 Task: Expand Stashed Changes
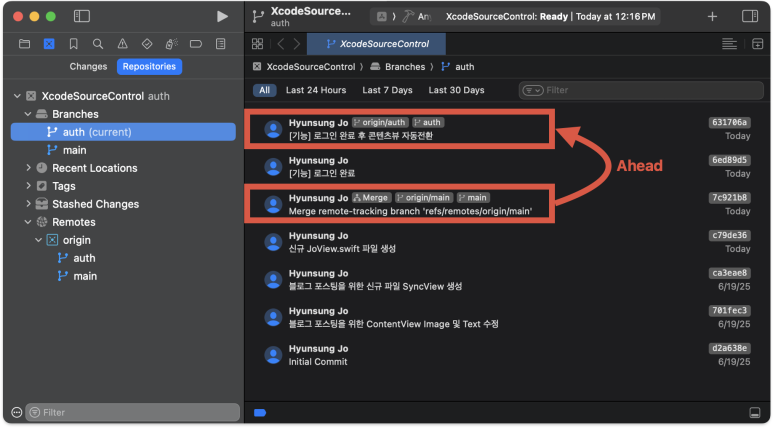coord(28,204)
